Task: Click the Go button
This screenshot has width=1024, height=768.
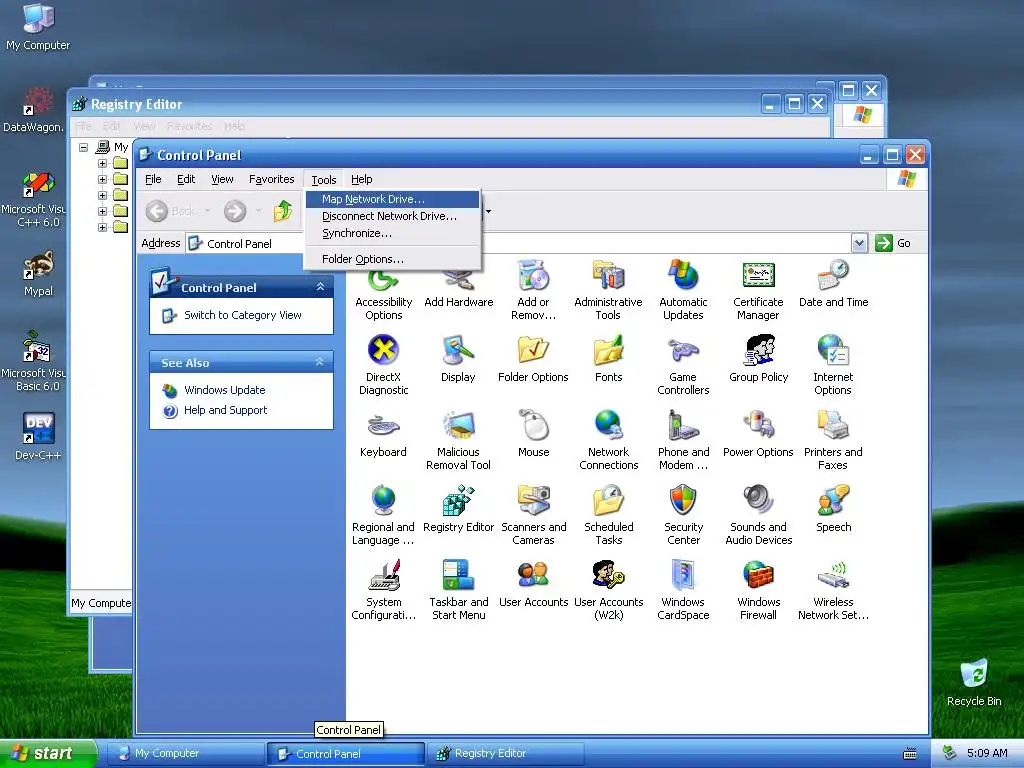Action: tap(893, 243)
